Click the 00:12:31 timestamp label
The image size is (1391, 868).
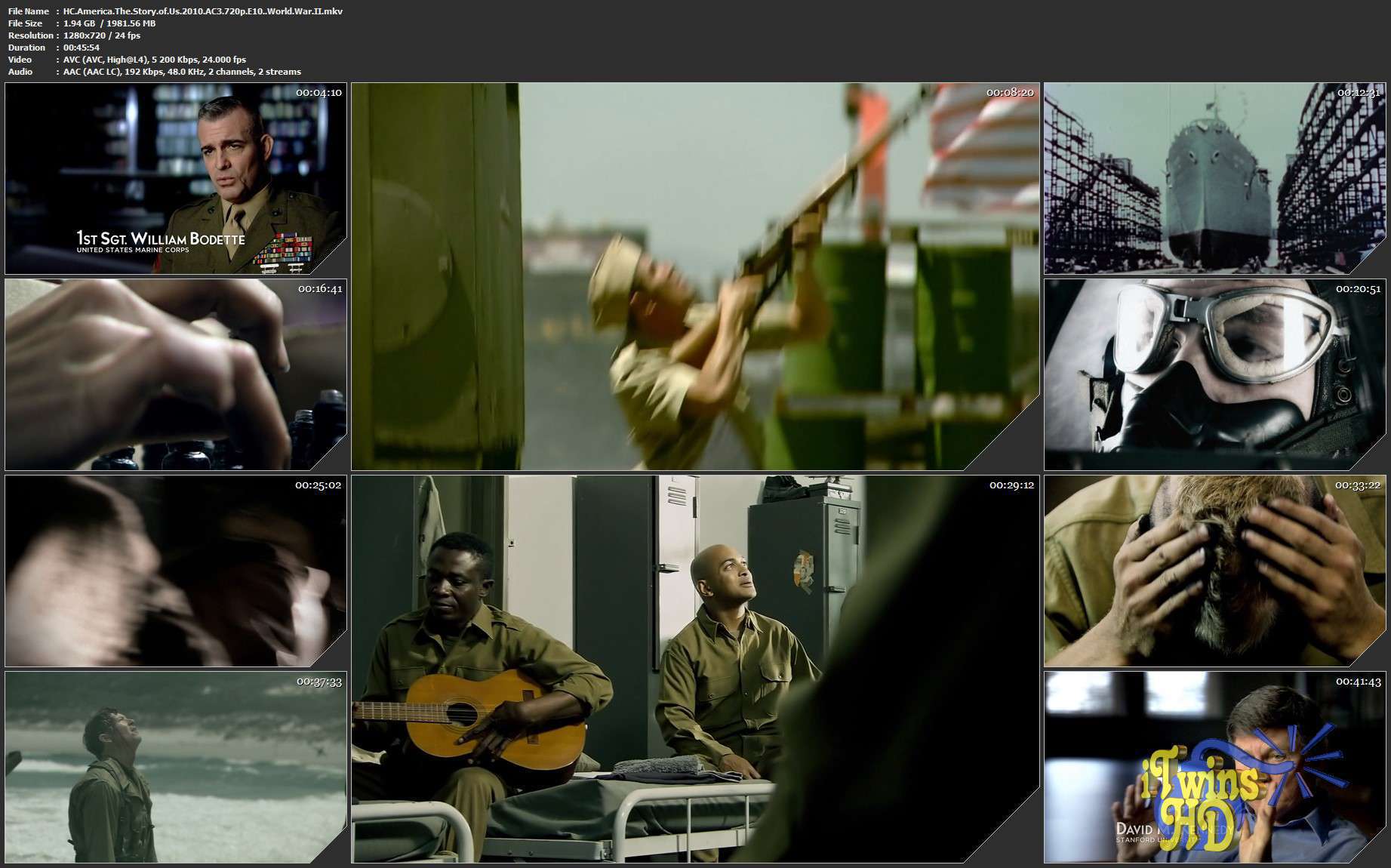pyautogui.click(x=1359, y=92)
